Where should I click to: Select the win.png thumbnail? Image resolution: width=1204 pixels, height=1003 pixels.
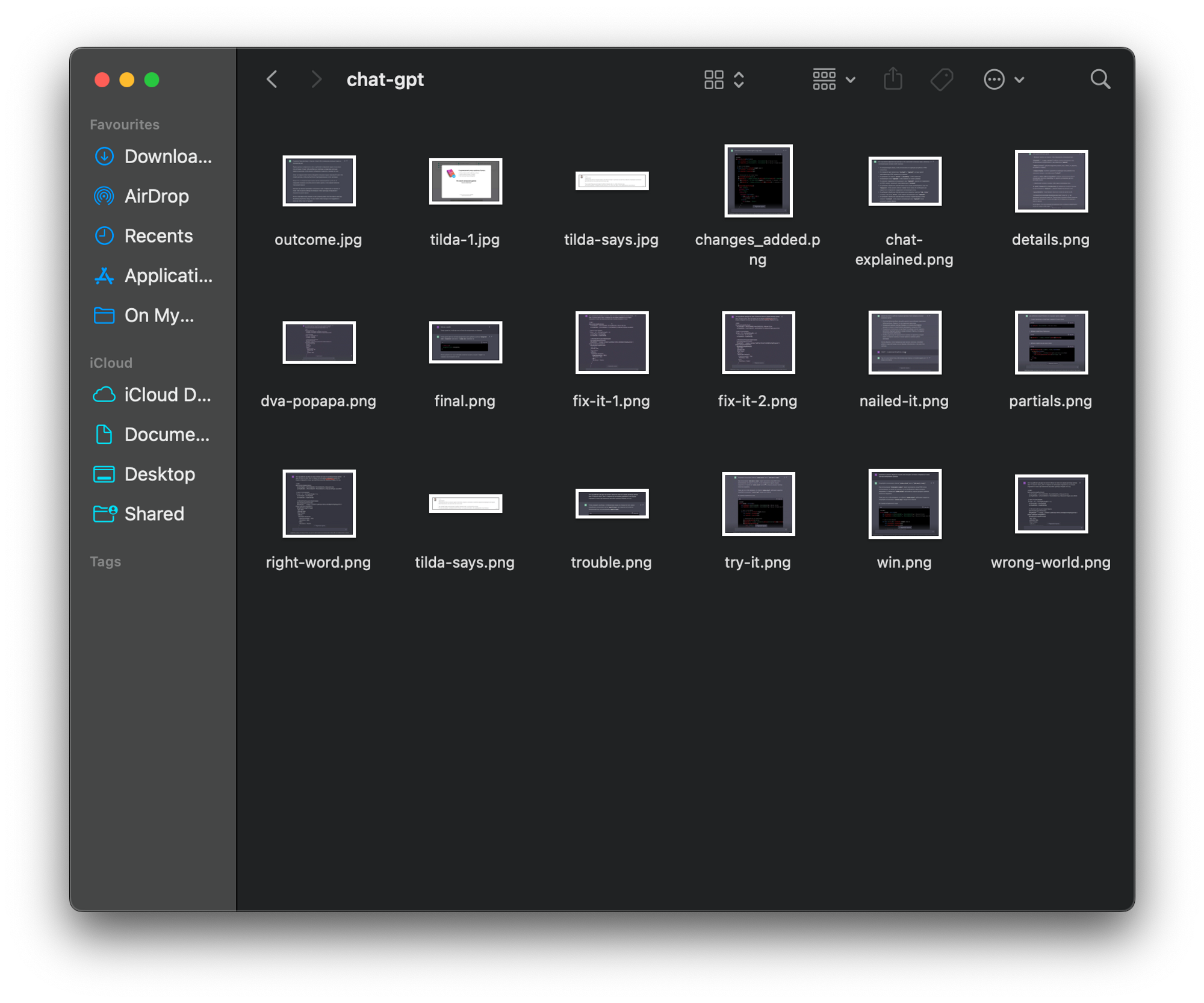coord(904,504)
